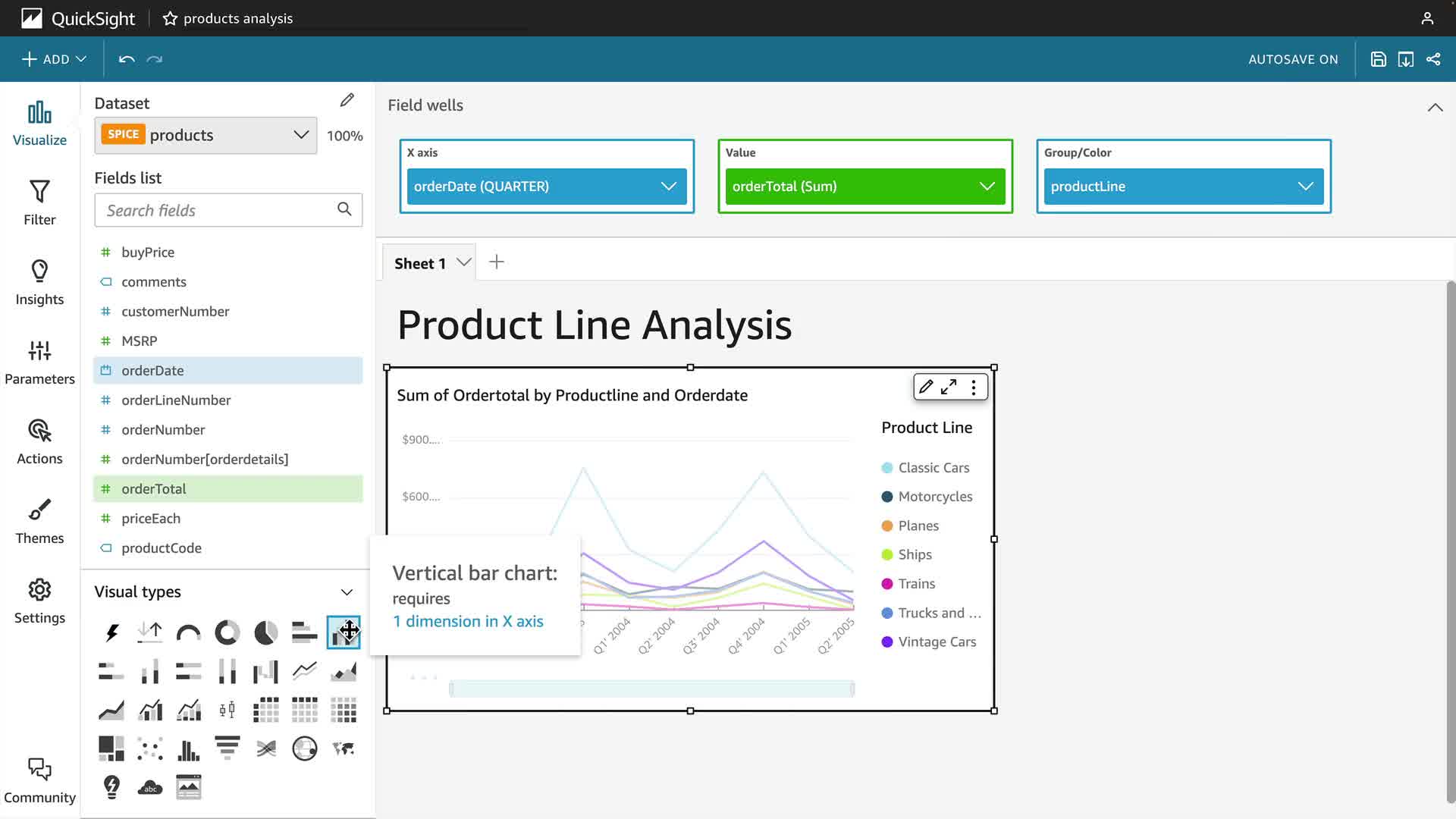Collapse the Visual types section
The image size is (1456, 819).
coord(347,592)
